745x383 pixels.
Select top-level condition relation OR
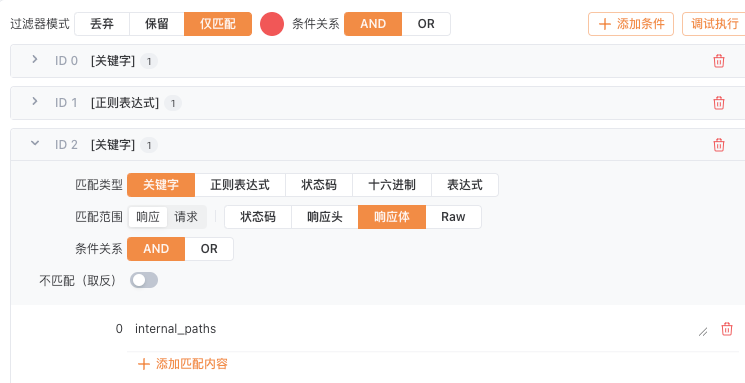pos(426,24)
